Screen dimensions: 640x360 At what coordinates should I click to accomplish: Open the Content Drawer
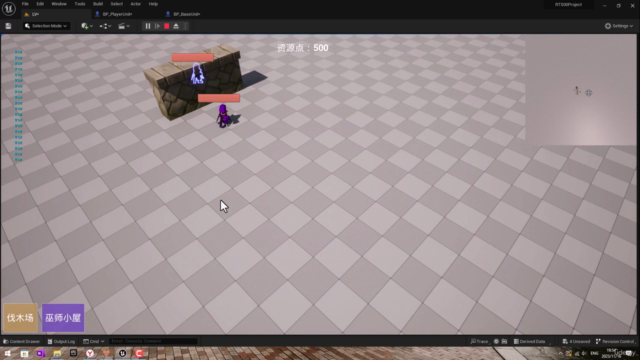tap(21, 341)
